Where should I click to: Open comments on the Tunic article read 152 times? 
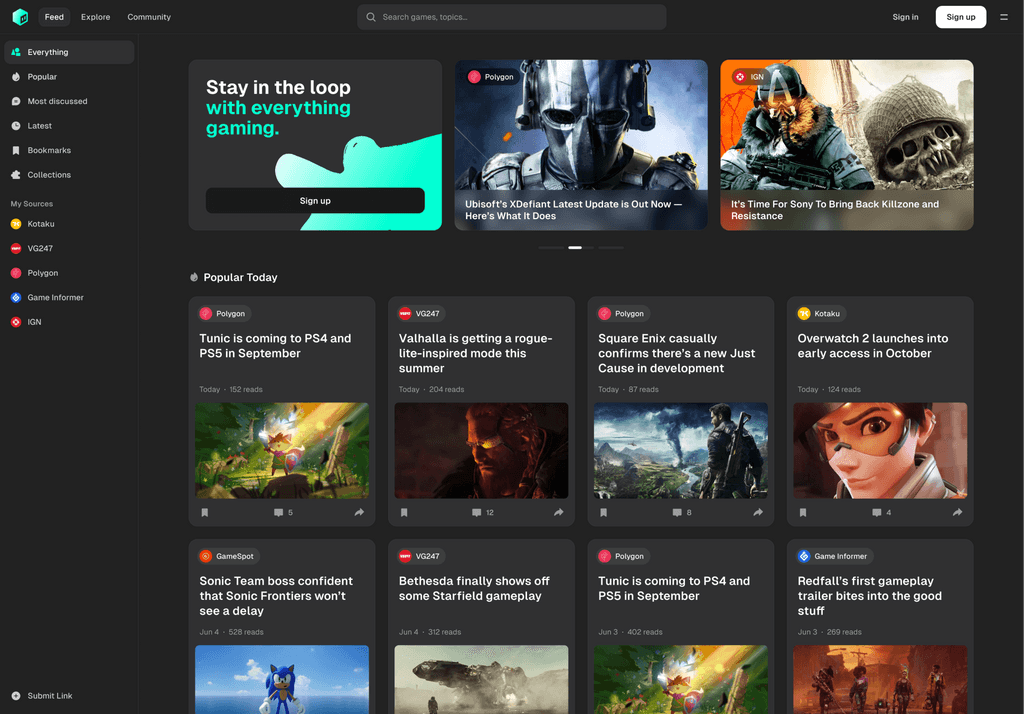click(283, 513)
